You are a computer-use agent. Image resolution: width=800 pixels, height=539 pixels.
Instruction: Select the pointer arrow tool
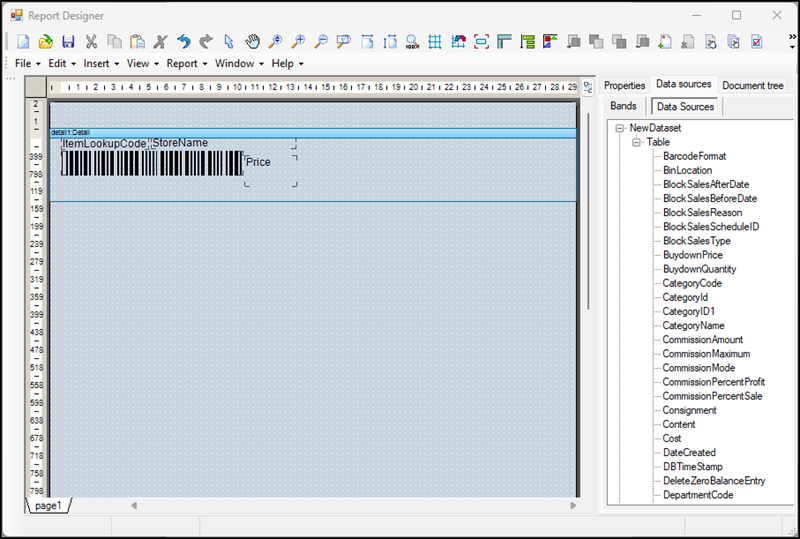coord(229,41)
